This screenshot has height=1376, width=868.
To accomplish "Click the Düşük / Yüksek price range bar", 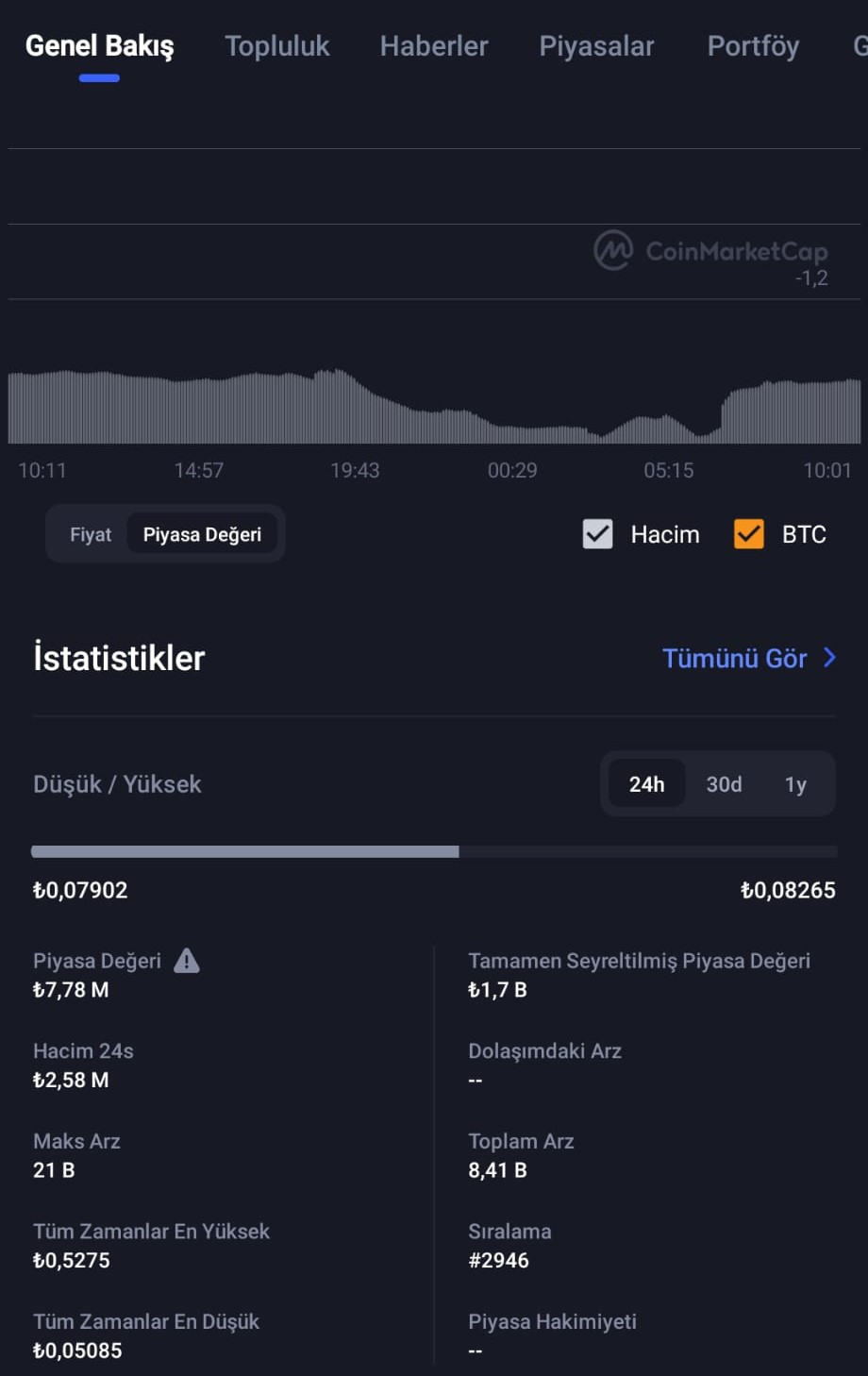I will coord(434,851).
